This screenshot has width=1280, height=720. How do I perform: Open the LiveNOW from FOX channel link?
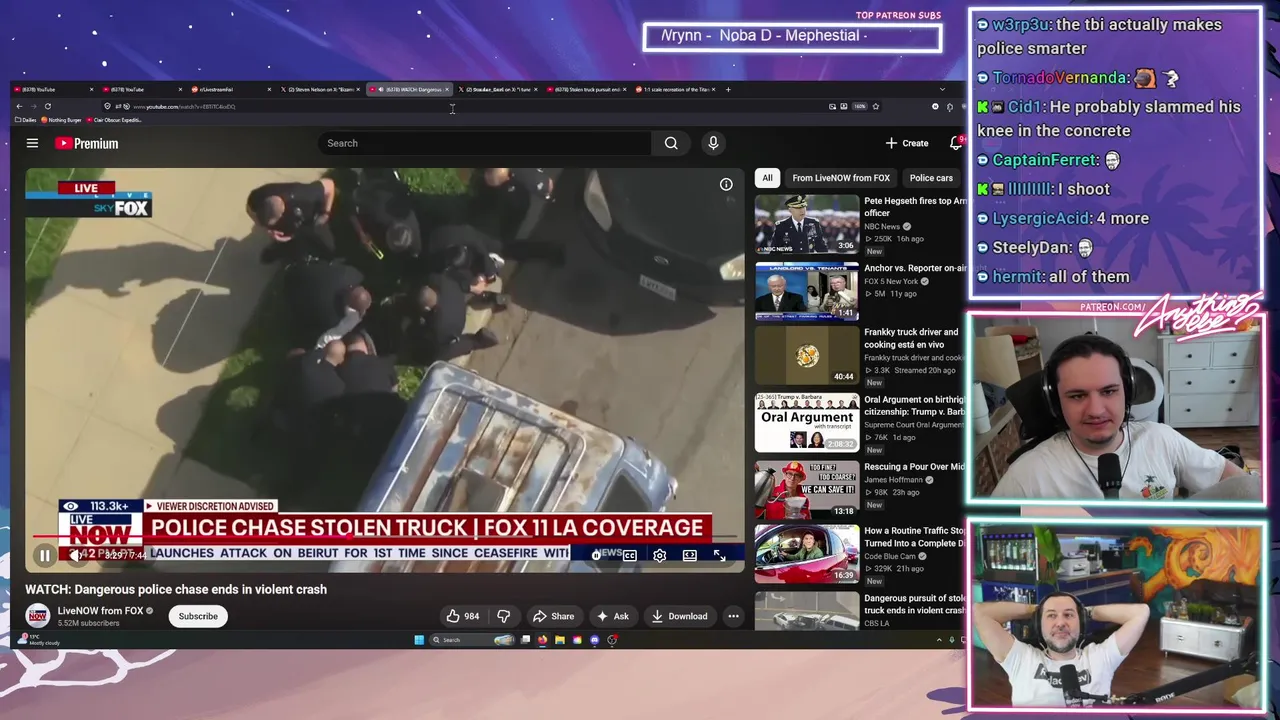[100, 610]
